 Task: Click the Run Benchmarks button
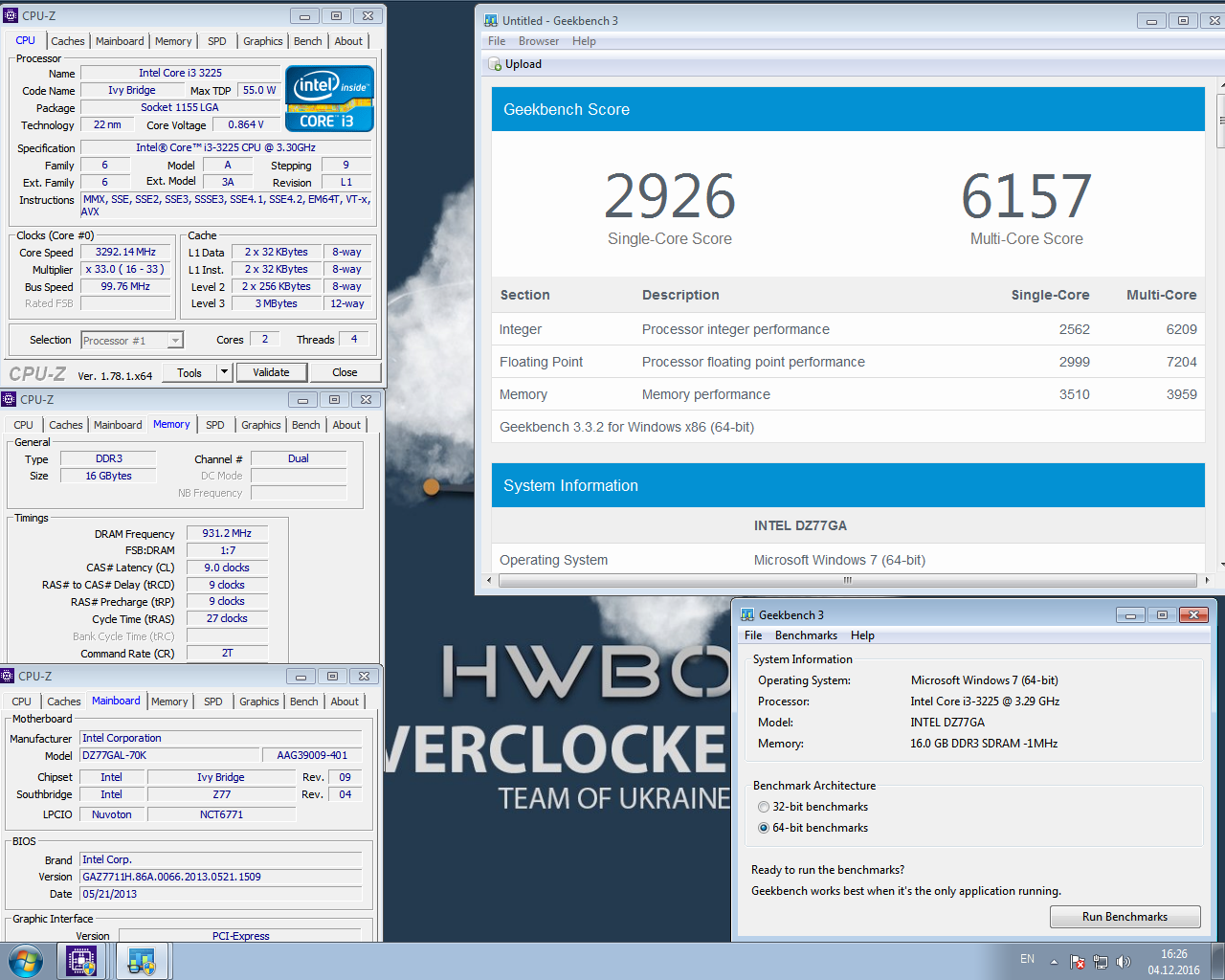pyautogui.click(x=1125, y=917)
